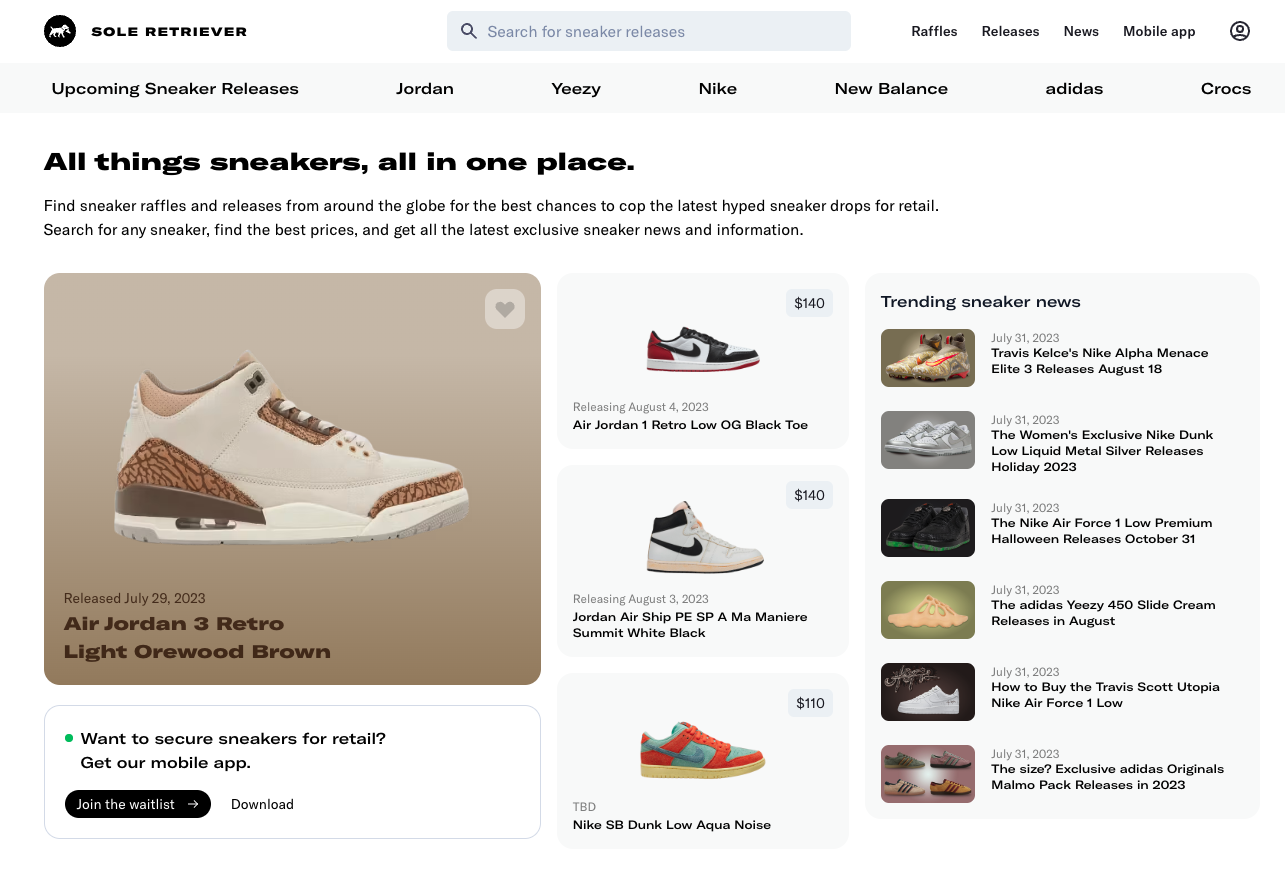The width and height of the screenshot is (1285, 884).
Task: Open the Travis Kelce Nike Alpha Menace article
Action: (1099, 360)
